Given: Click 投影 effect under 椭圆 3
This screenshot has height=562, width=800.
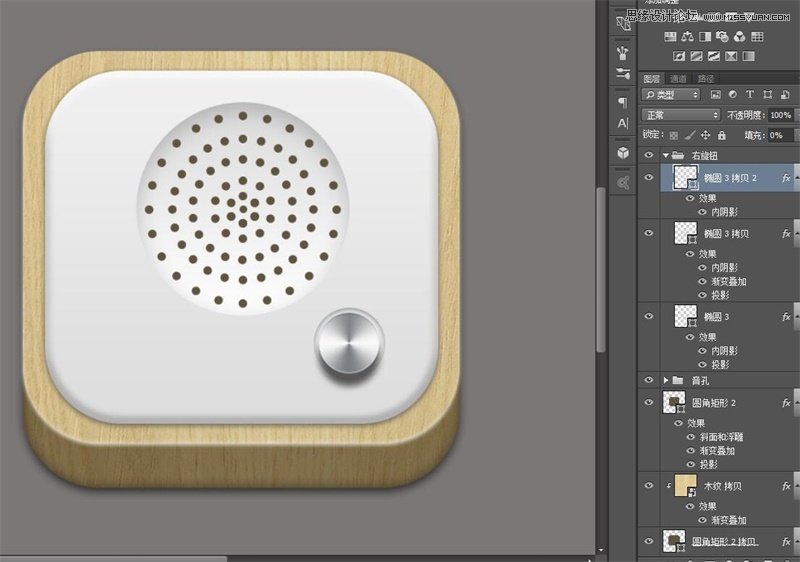Looking at the screenshot, I should [720, 365].
